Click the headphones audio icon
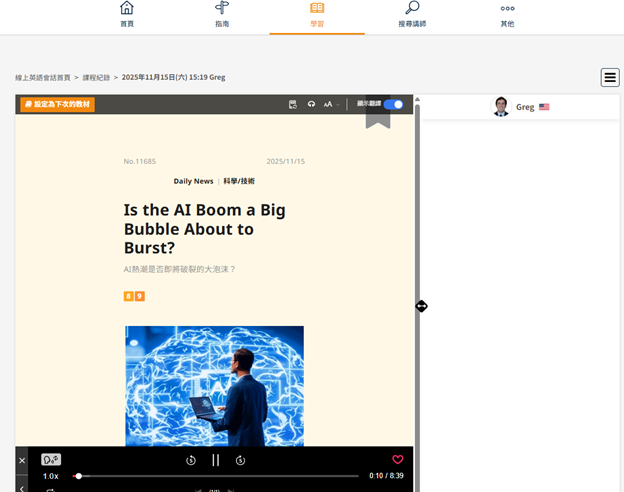This screenshot has height=492, width=624. coord(311,104)
